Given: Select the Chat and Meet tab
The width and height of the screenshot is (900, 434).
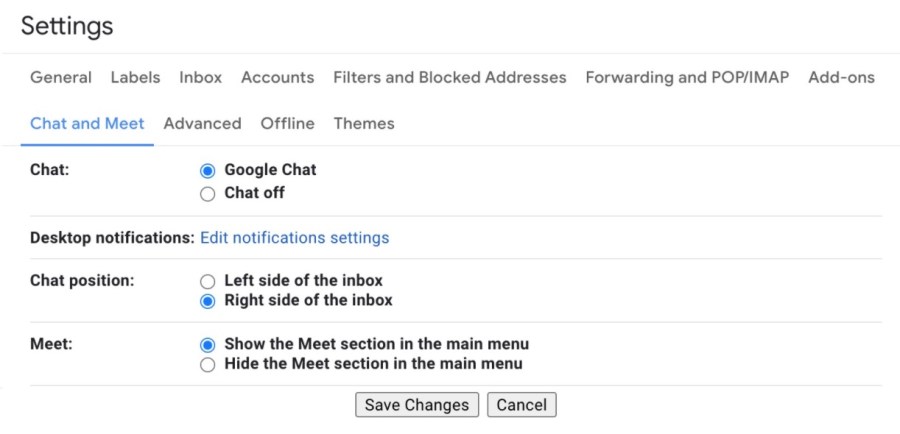Looking at the screenshot, I should tap(87, 124).
